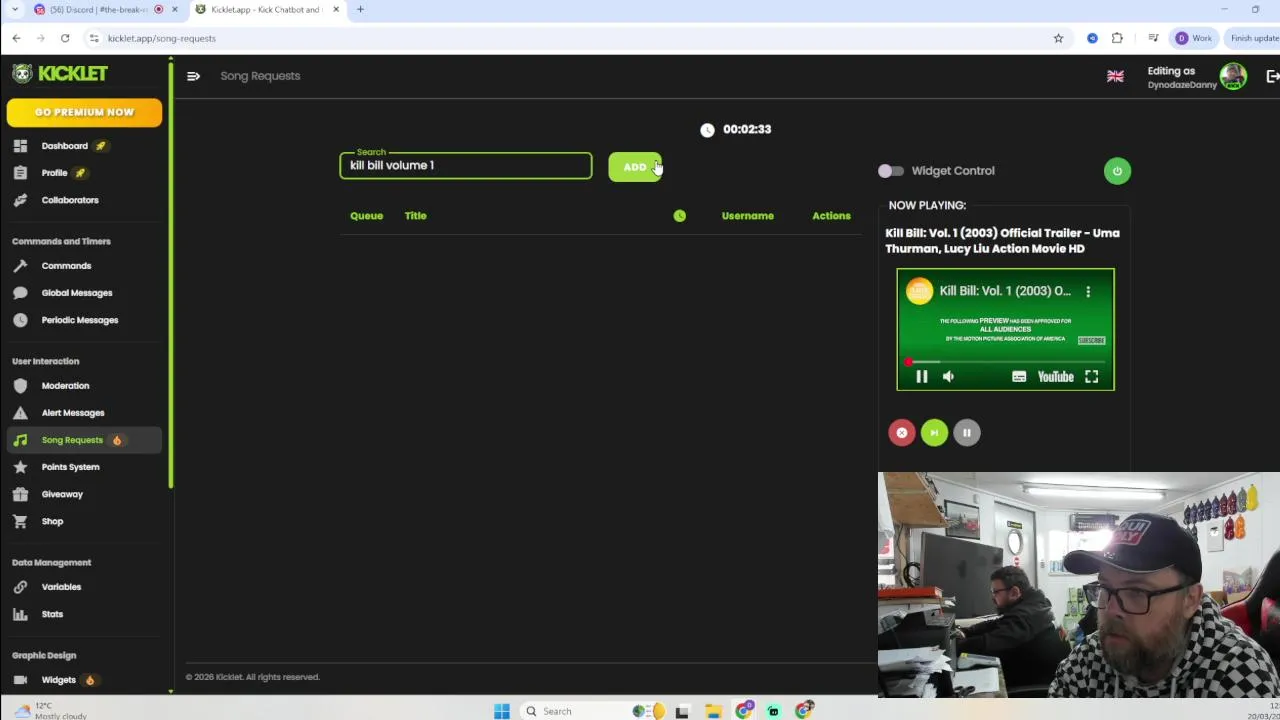This screenshot has width=1280, height=720.
Task: Click the Alert Messages warning icon
Action: coord(20,413)
